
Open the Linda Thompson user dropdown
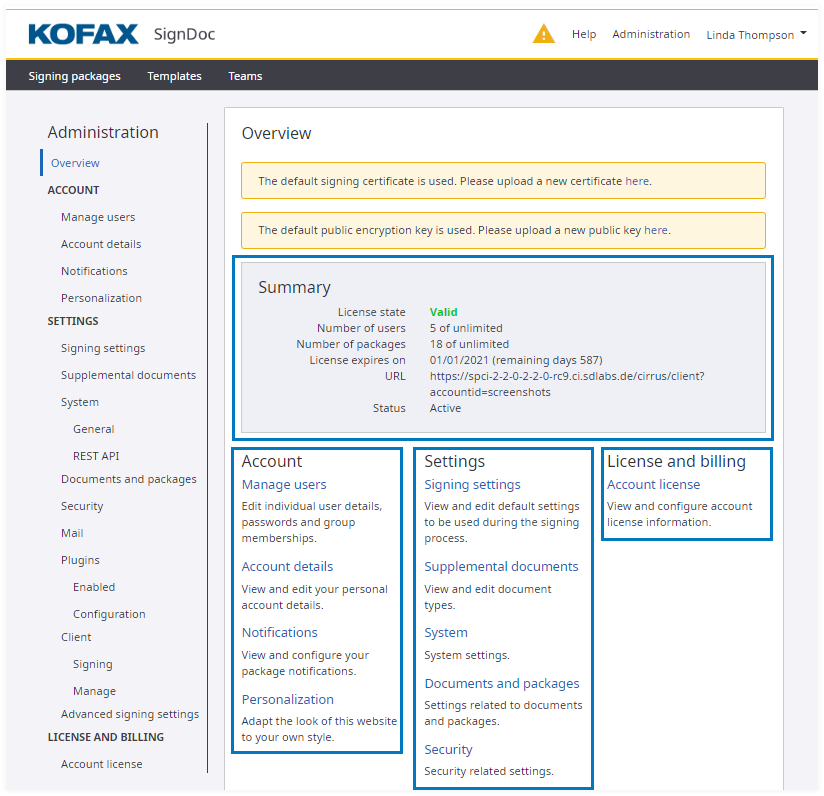[x=756, y=35]
